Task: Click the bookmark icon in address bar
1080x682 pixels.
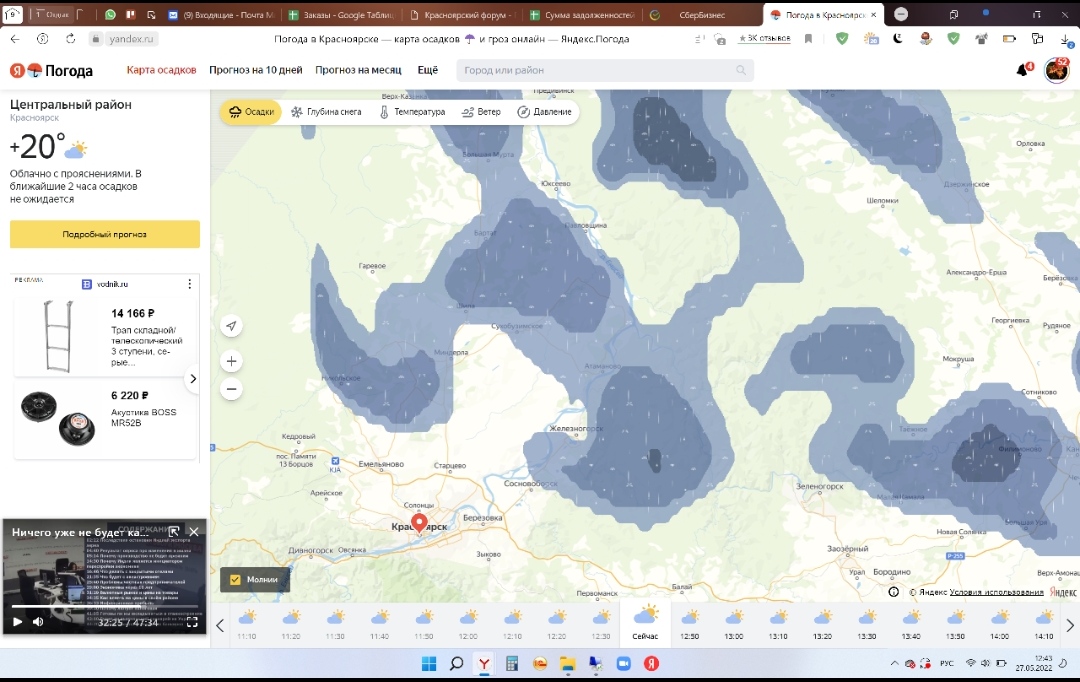Action: coord(809,39)
